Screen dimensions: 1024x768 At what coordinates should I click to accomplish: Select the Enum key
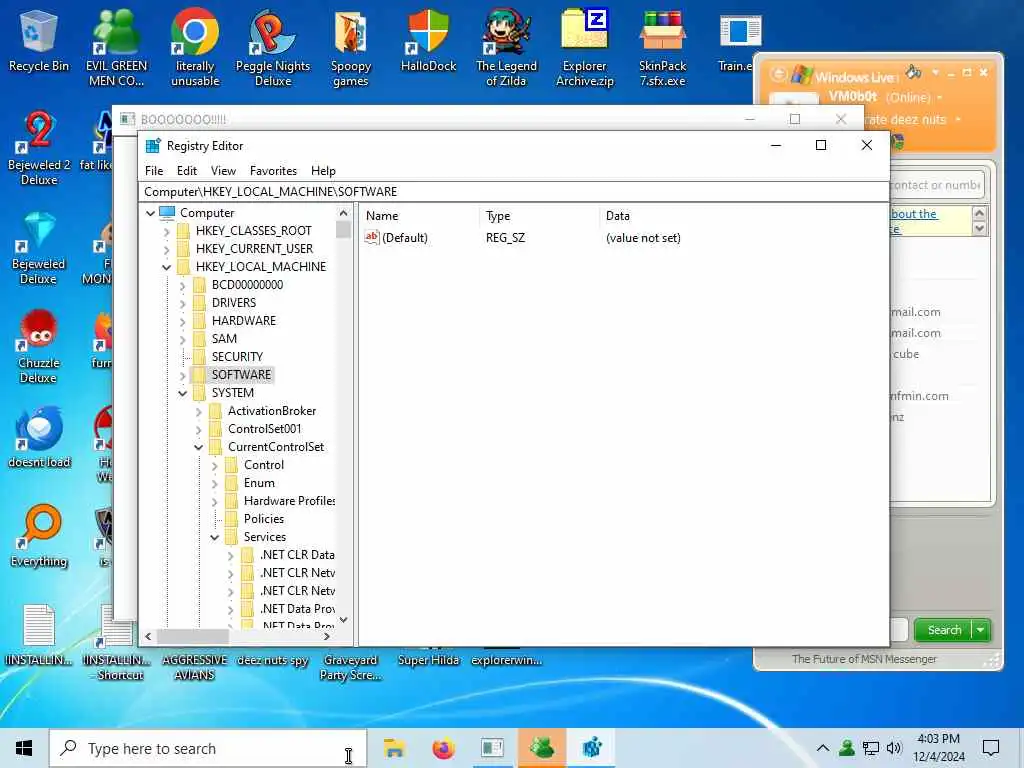click(x=259, y=483)
